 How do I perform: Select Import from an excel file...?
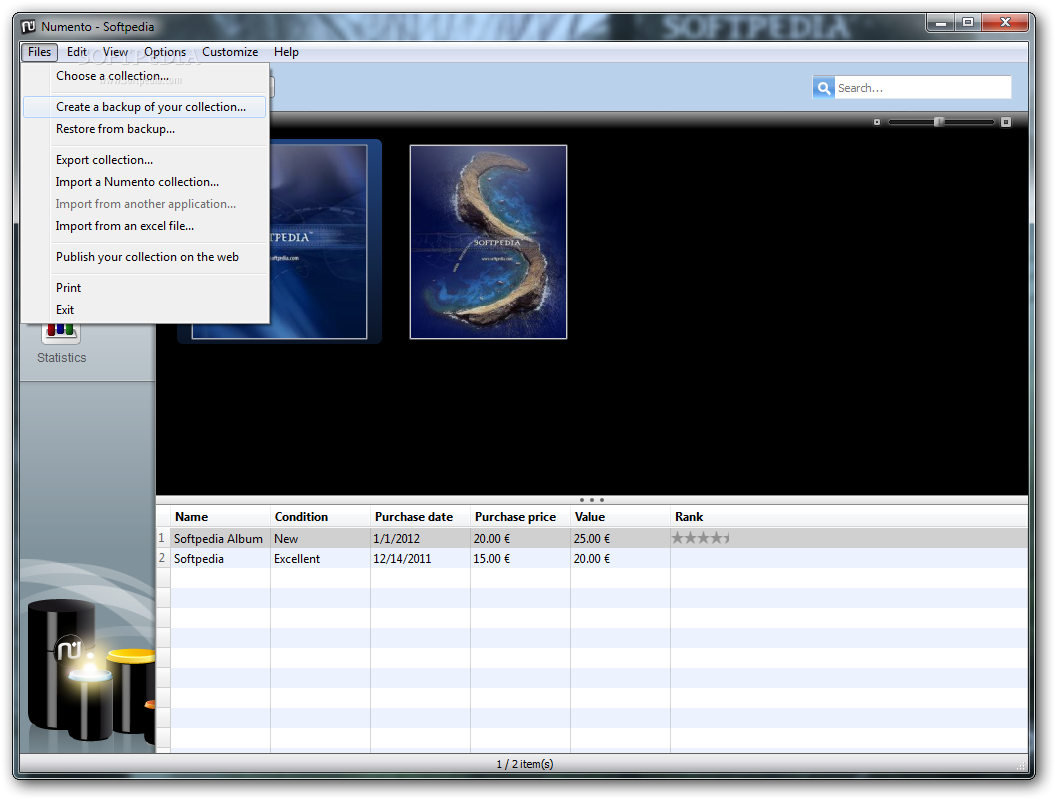pos(145,226)
